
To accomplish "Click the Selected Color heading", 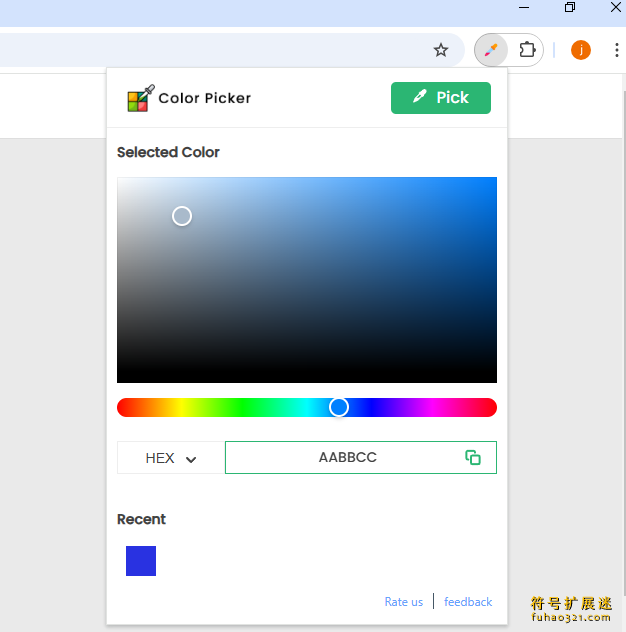I will point(168,152).
